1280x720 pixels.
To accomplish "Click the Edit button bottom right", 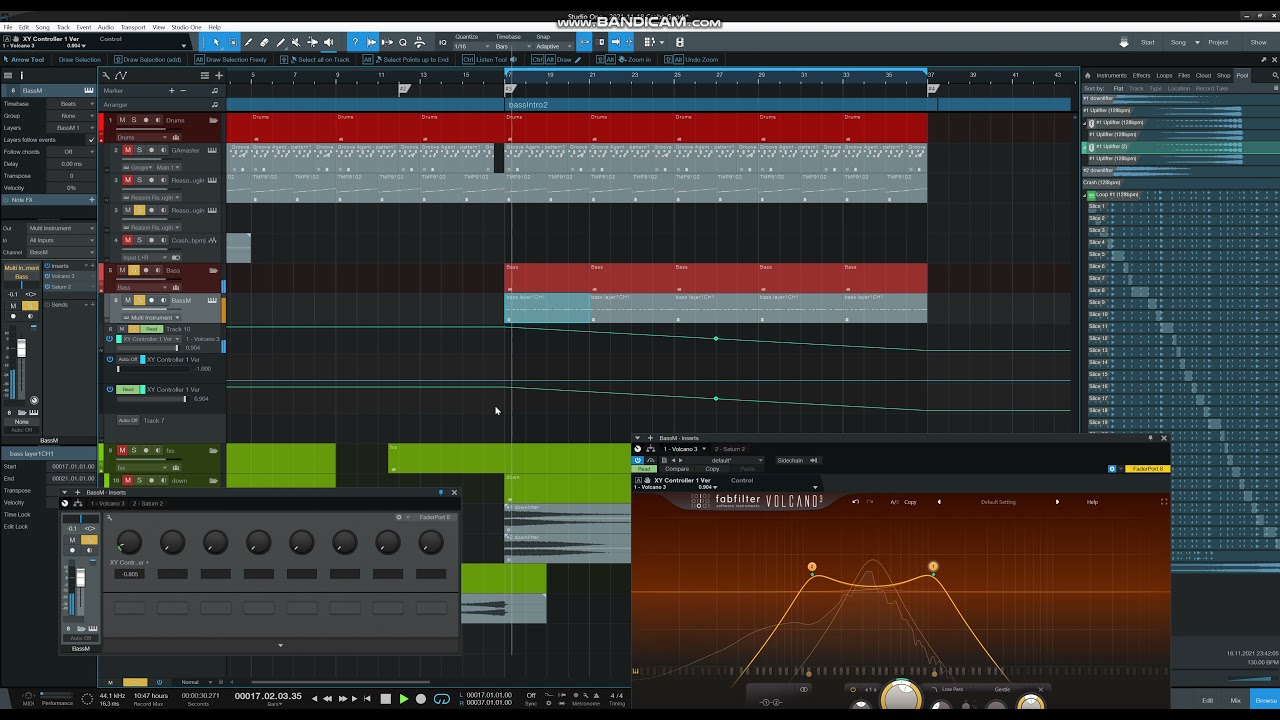I will 1207,700.
